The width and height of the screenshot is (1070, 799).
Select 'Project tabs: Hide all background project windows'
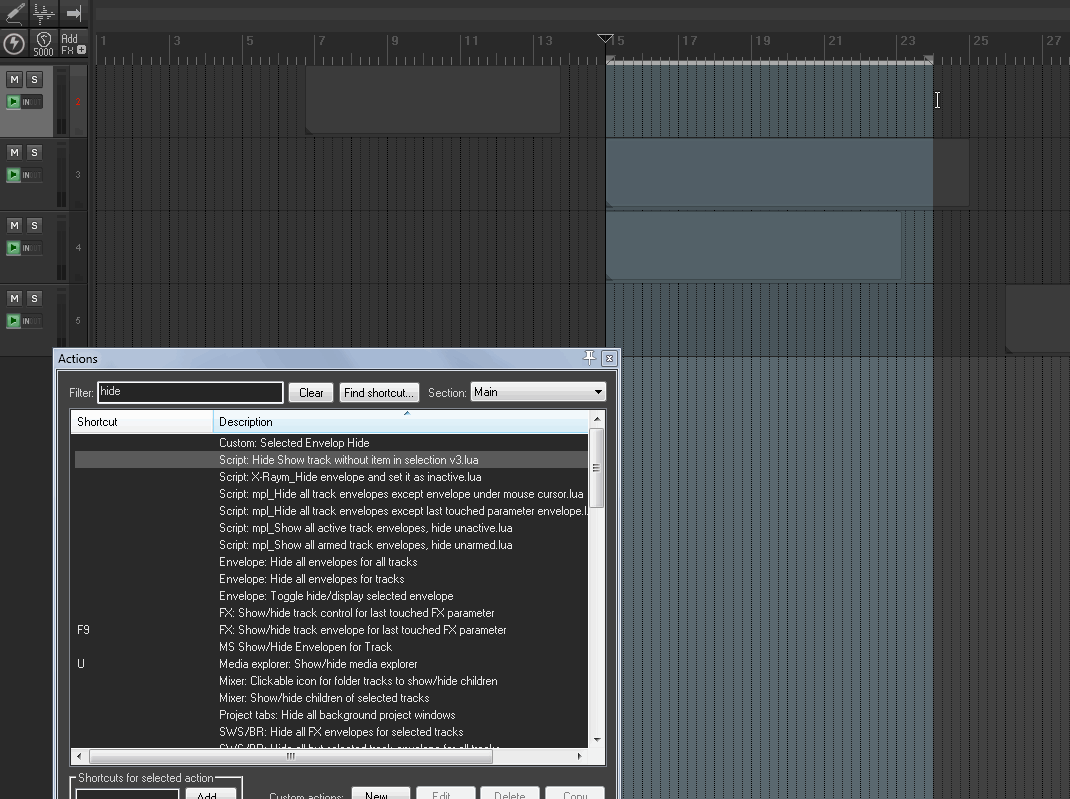(x=331, y=715)
